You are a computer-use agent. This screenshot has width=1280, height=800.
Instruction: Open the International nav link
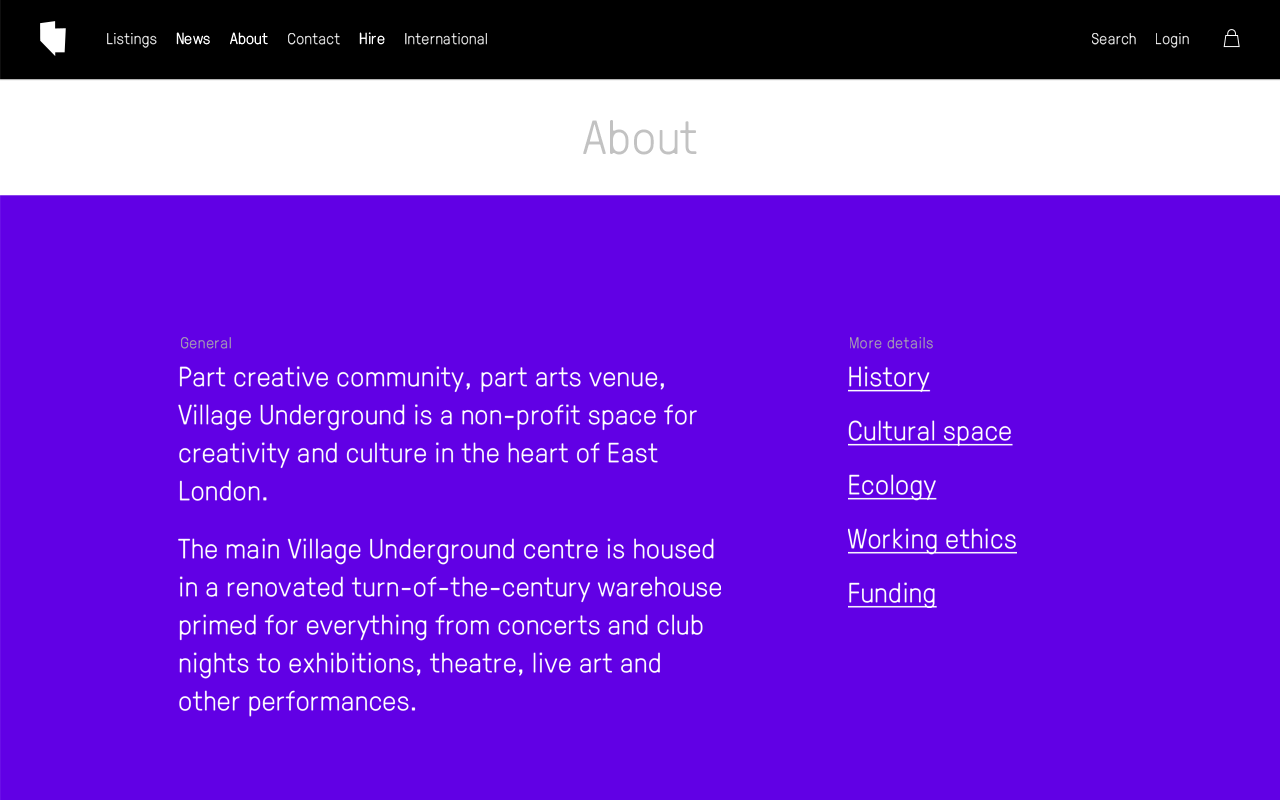(x=446, y=39)
